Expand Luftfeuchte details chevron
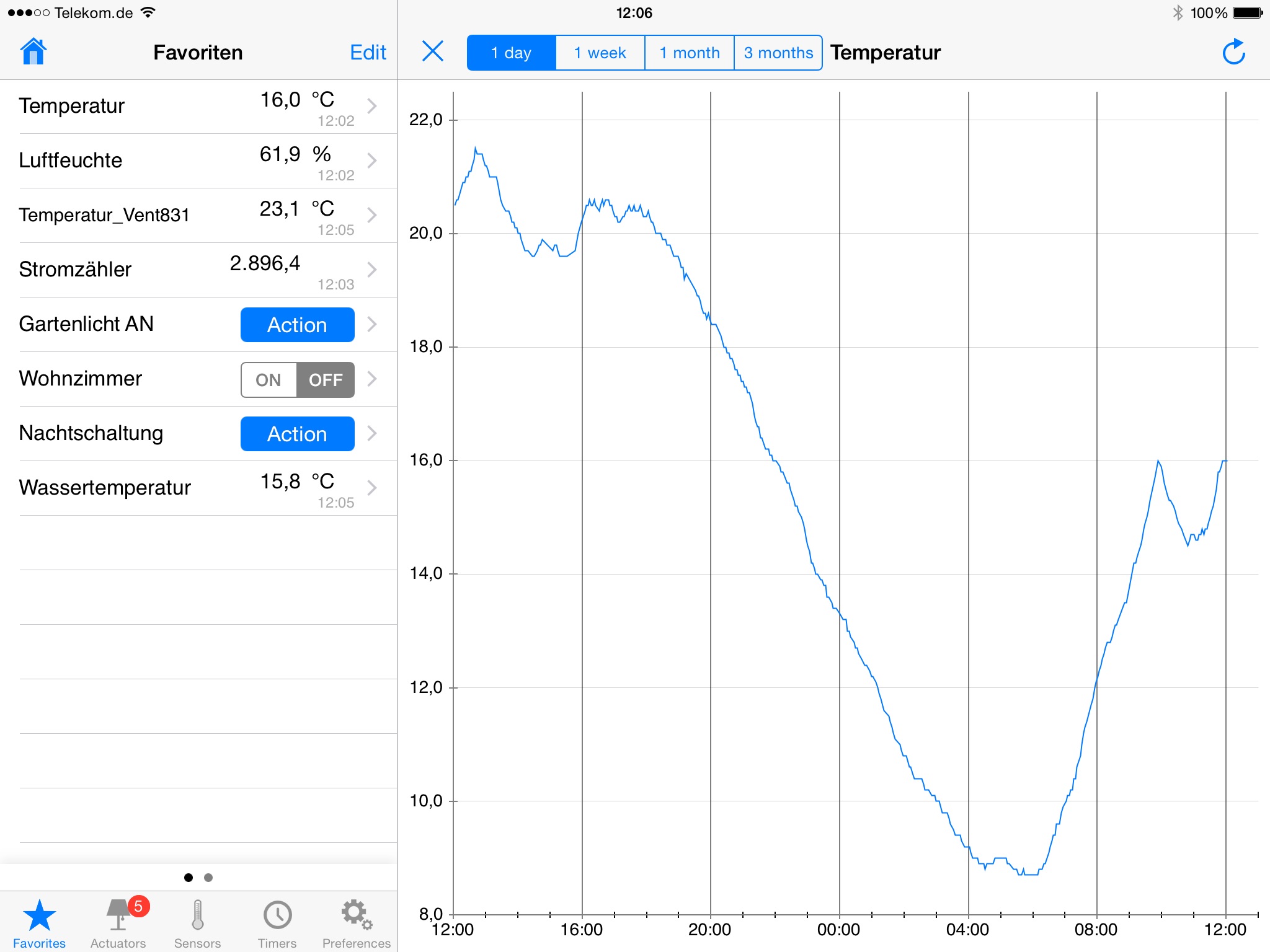The width and height of the screenshot is (1270, 952). [372, 161]
